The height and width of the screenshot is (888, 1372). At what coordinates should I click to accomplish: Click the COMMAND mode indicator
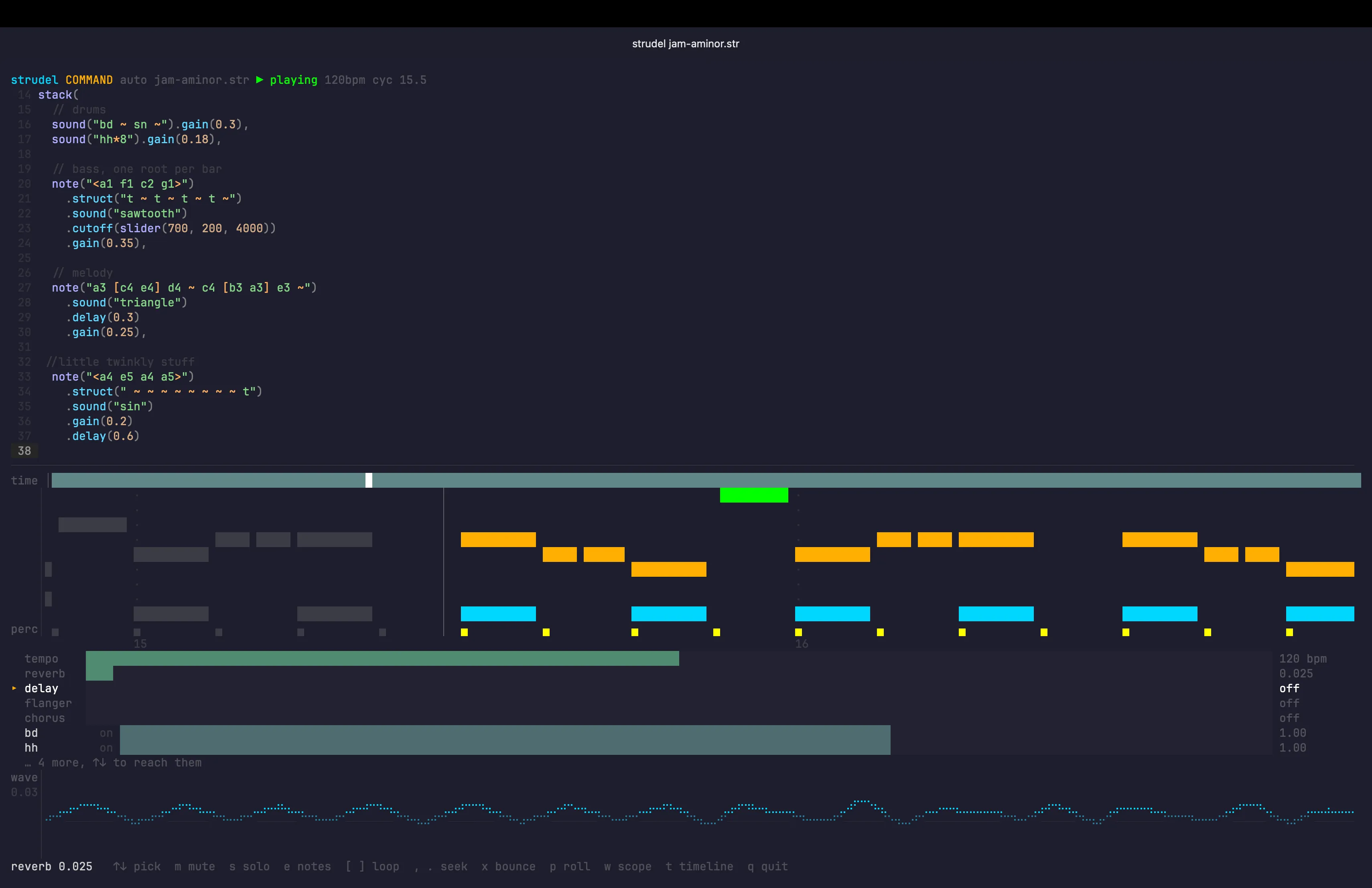point(89,80)
